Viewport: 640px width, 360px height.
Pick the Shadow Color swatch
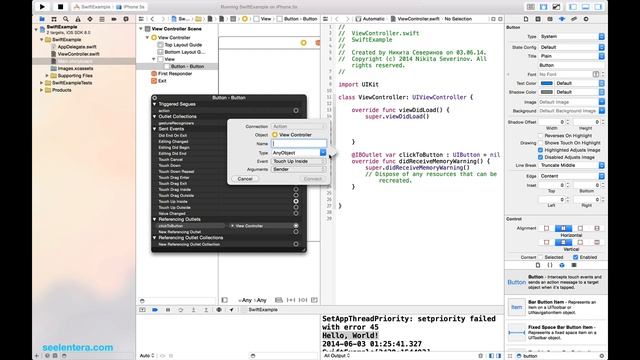click(x=547, y=92)
